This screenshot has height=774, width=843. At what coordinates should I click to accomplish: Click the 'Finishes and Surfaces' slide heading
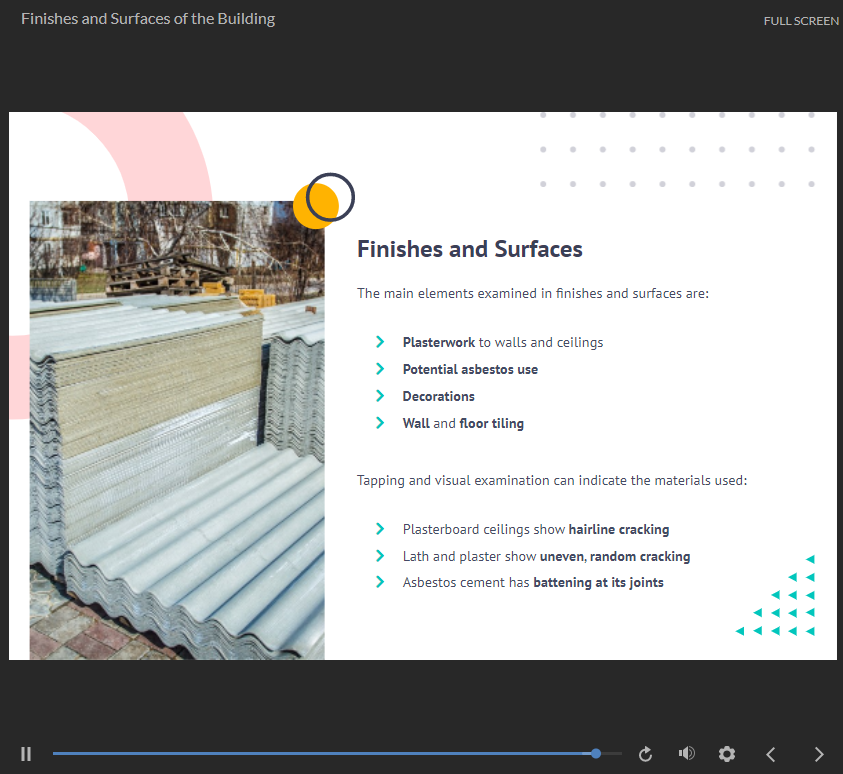(470, 249)
